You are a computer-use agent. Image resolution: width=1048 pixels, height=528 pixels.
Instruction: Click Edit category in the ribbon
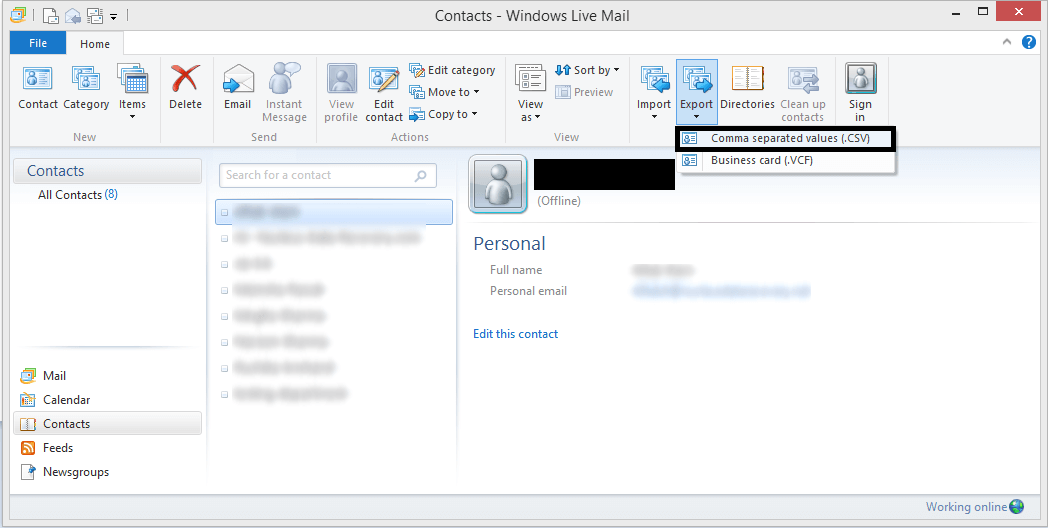point(452,70)
